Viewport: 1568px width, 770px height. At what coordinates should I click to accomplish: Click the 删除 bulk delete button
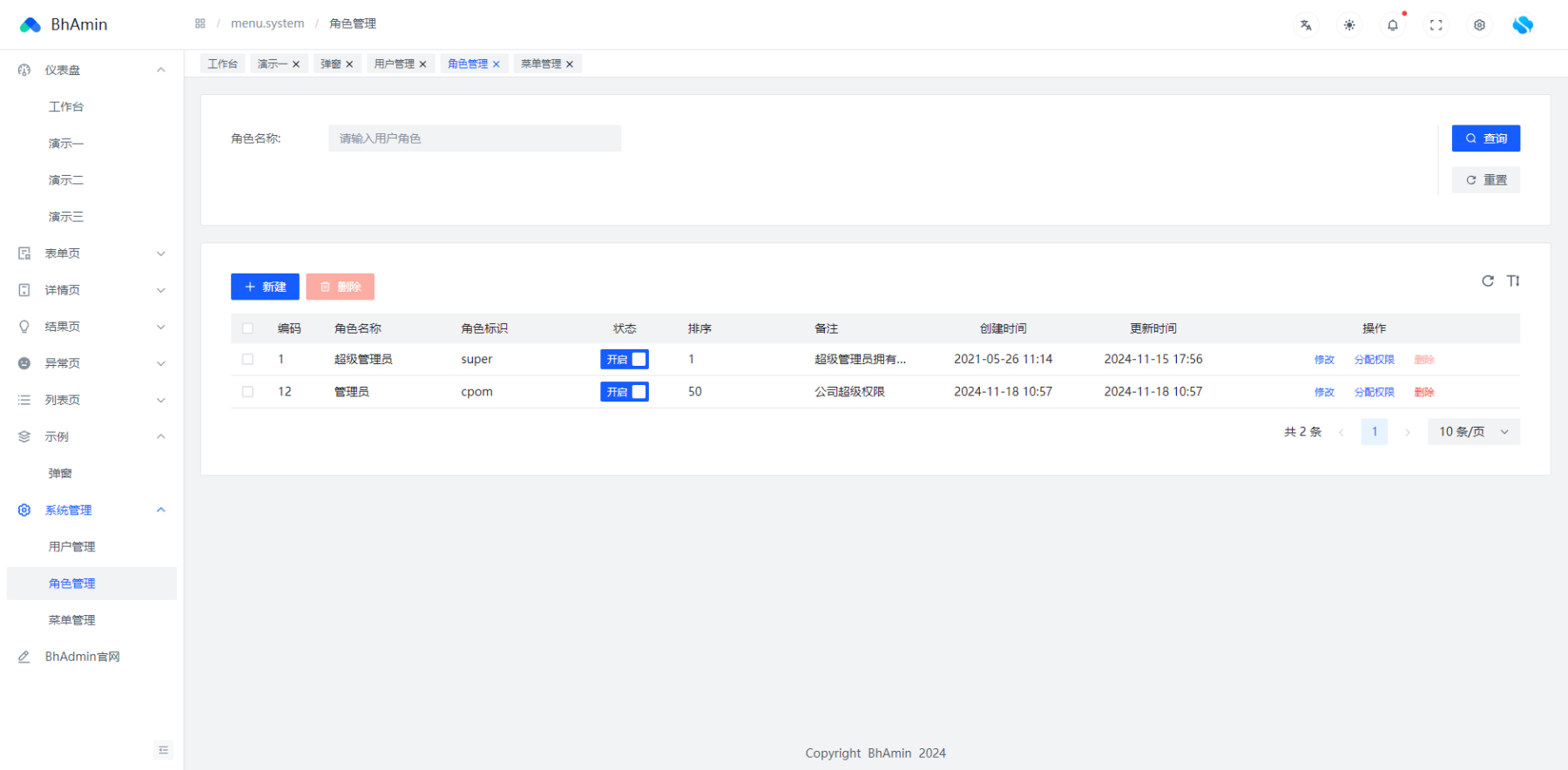(x=340, y=287)
